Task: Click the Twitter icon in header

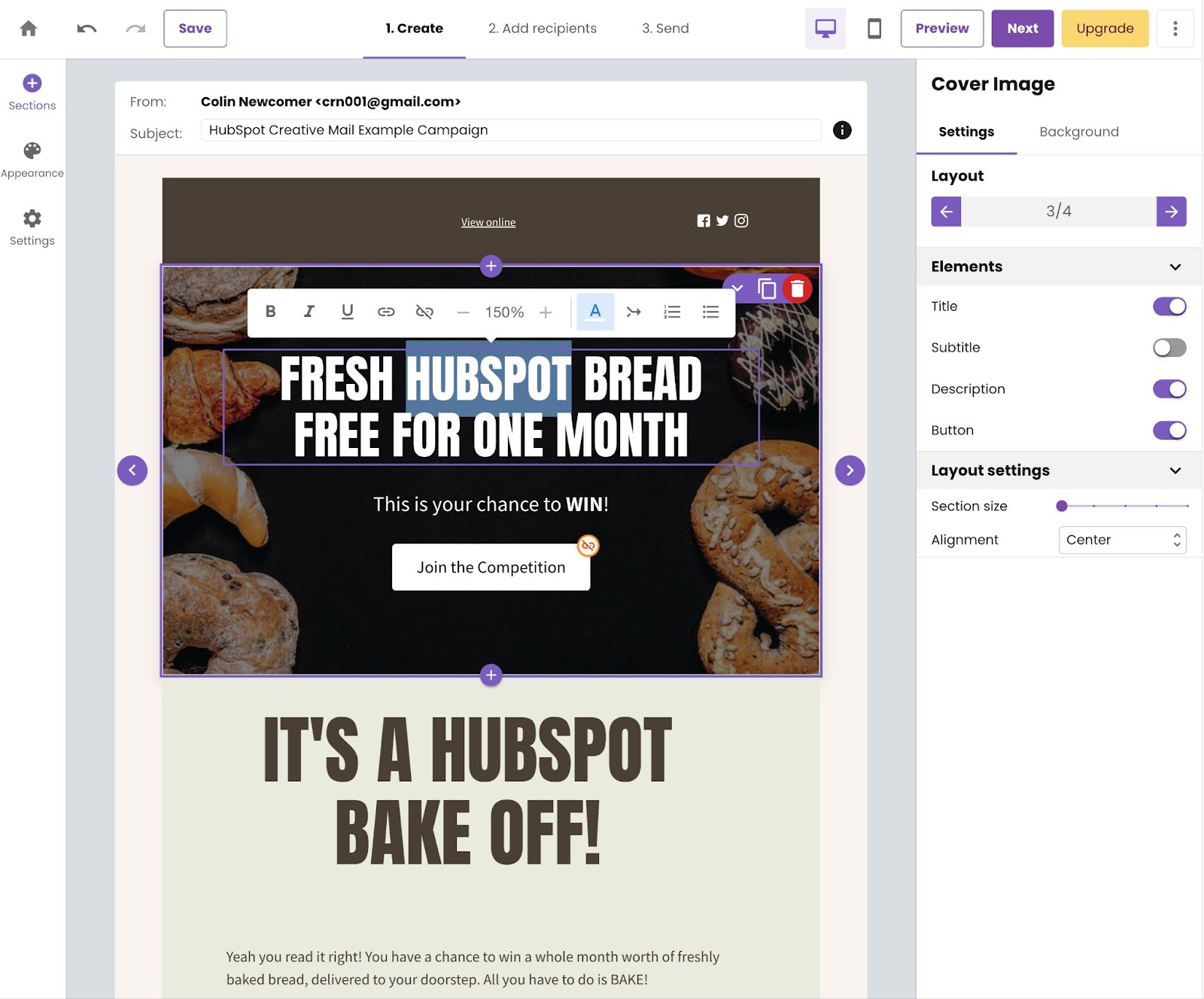Action: (x=722, y=221)
